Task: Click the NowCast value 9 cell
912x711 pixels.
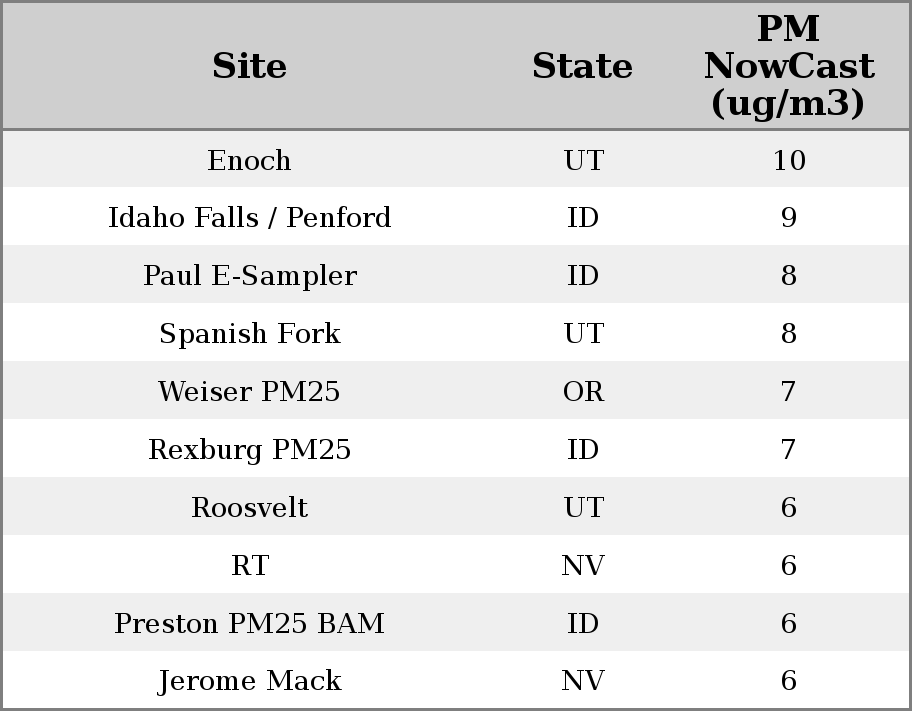Action: 788,218
